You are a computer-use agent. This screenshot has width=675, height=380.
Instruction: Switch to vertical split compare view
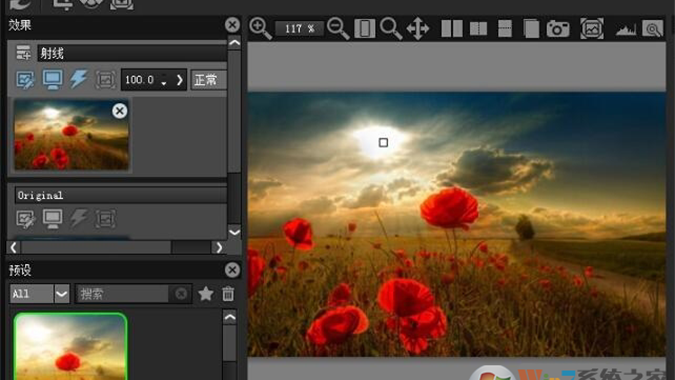[x=478, y=29]
